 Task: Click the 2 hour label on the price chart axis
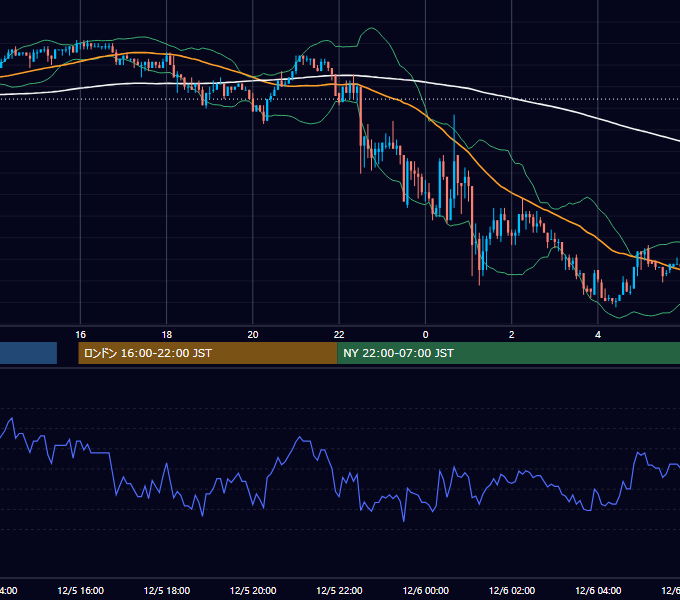[512, 335]
